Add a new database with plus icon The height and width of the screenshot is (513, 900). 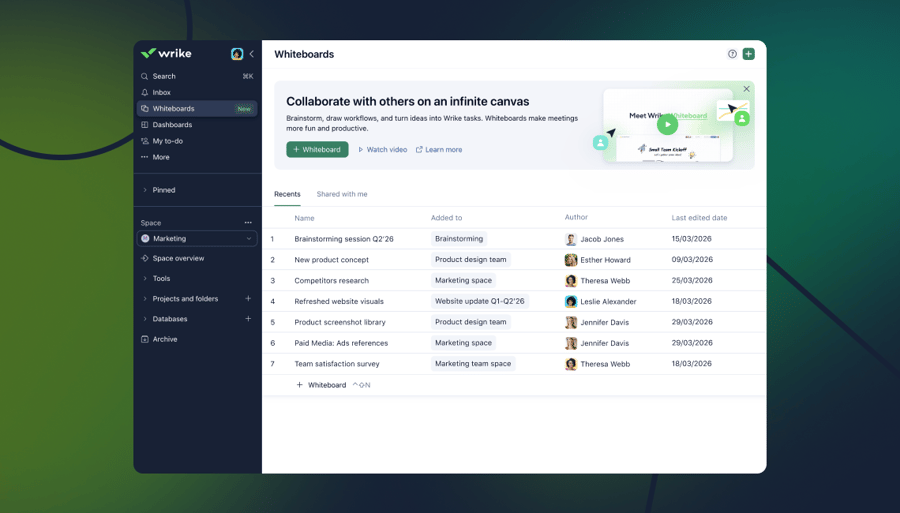pos(248,318)
